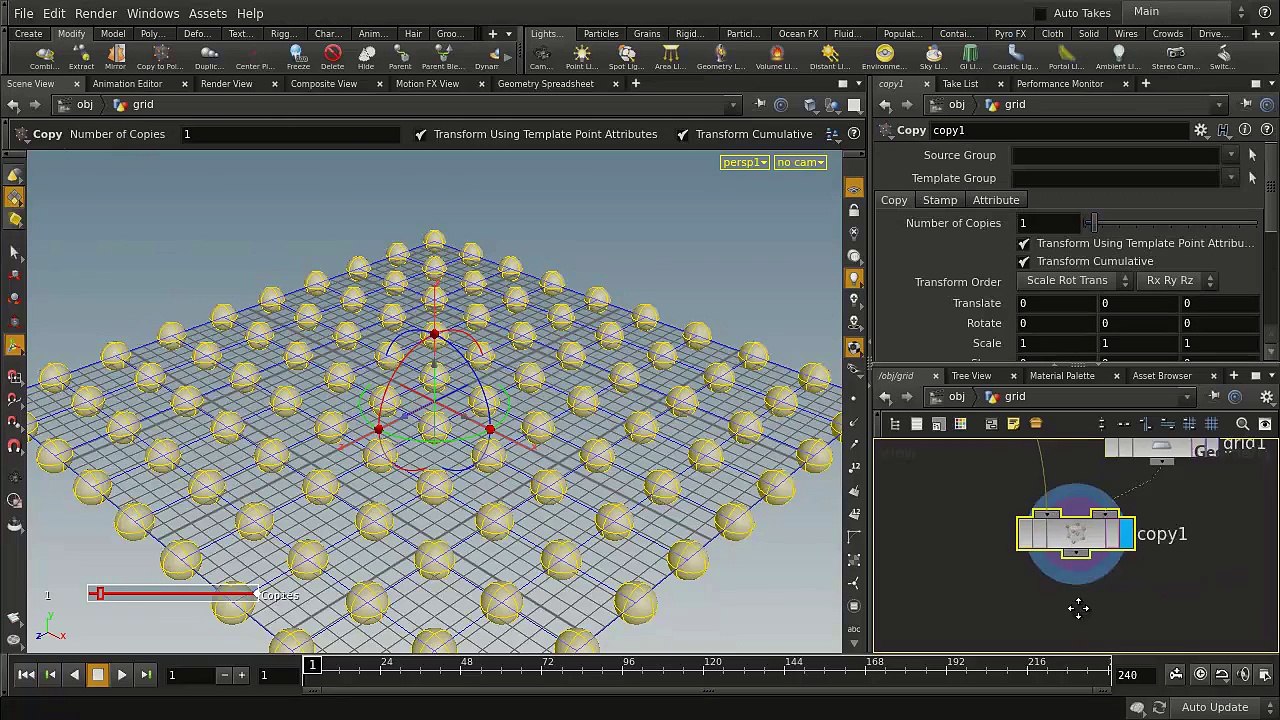Toggle Transform Using Template Point Attributes in viewport bar
This screenshot has width=1280, height=720.
(x=421, y=134)
